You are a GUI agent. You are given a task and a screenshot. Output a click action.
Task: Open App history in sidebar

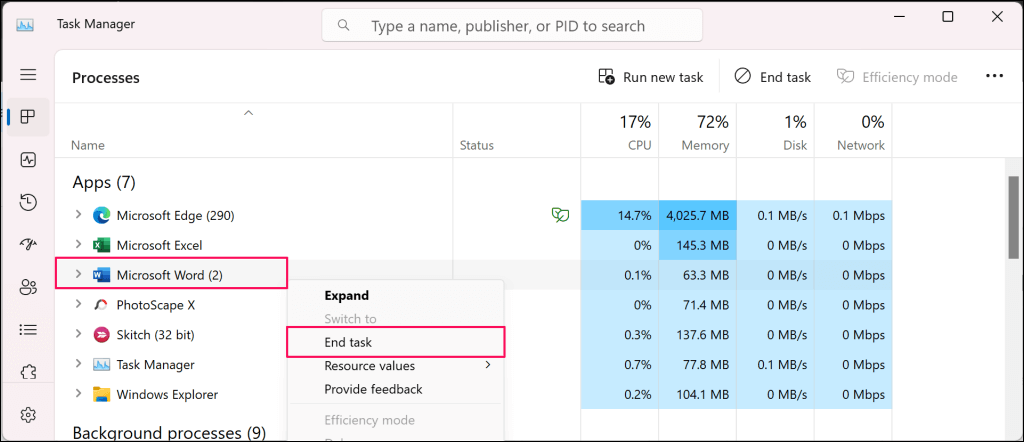(x=28, y=202)
